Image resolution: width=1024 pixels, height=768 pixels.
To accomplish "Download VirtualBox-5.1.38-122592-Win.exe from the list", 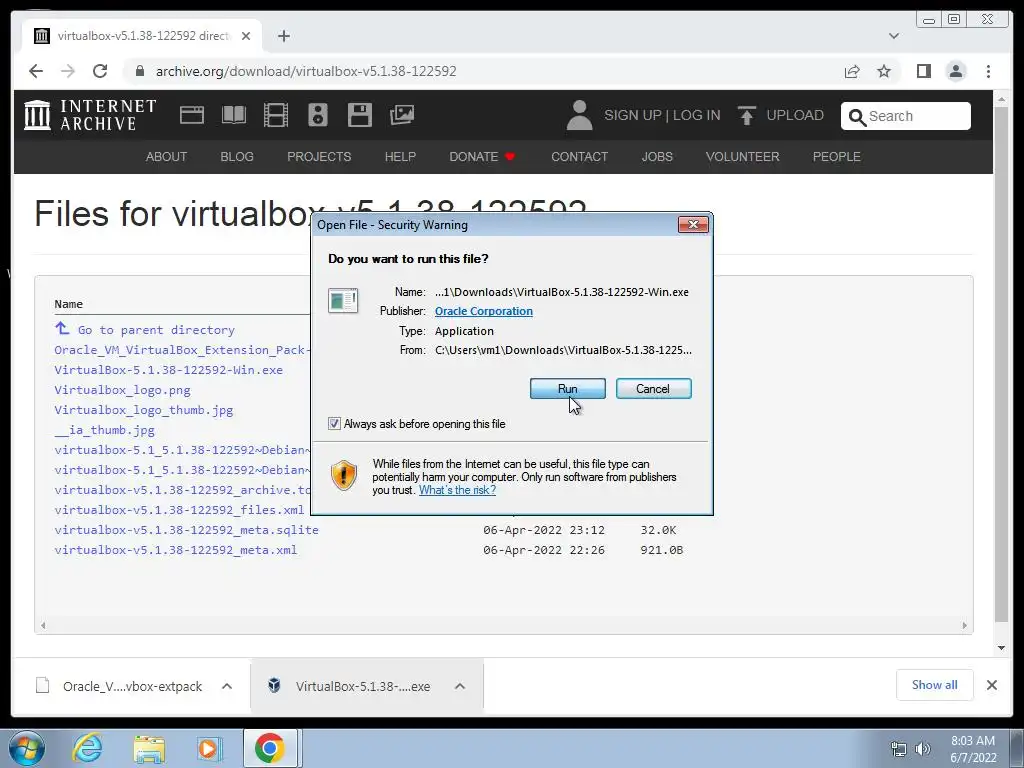I will tap(168, 370).
